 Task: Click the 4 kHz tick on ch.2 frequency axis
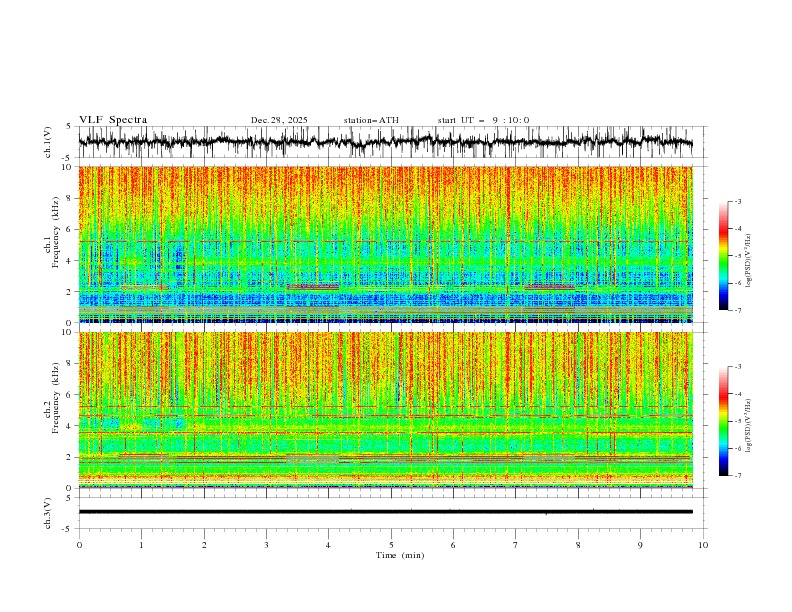(71, 426)
